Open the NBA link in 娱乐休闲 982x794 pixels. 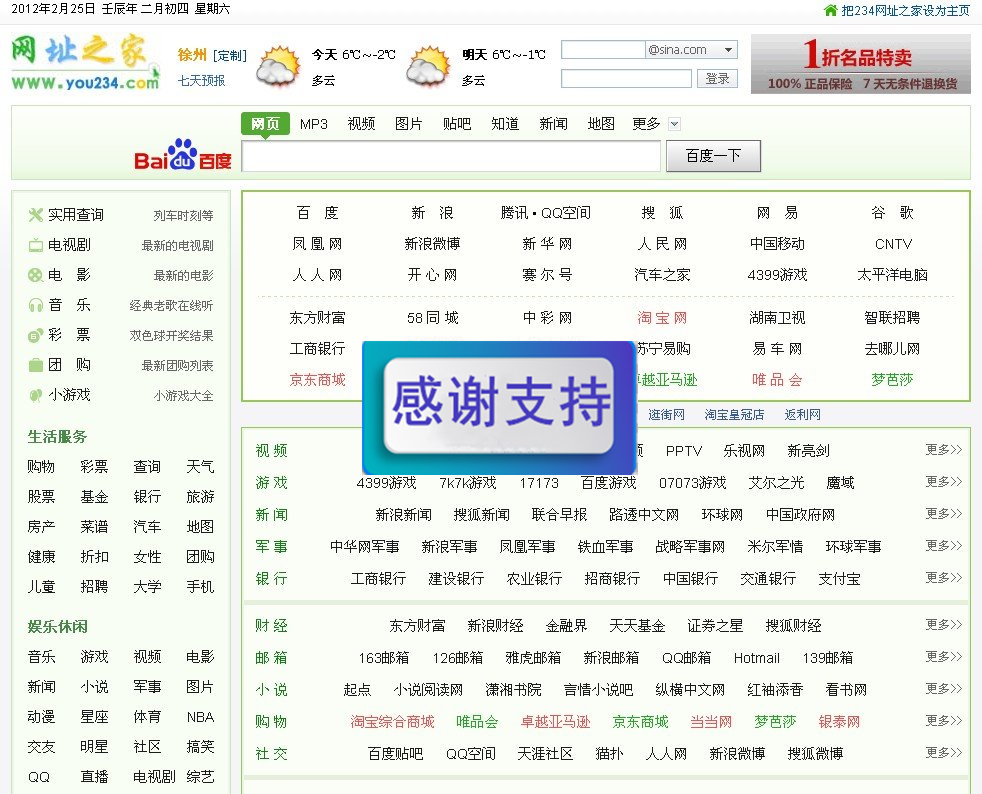pos(200,717)
